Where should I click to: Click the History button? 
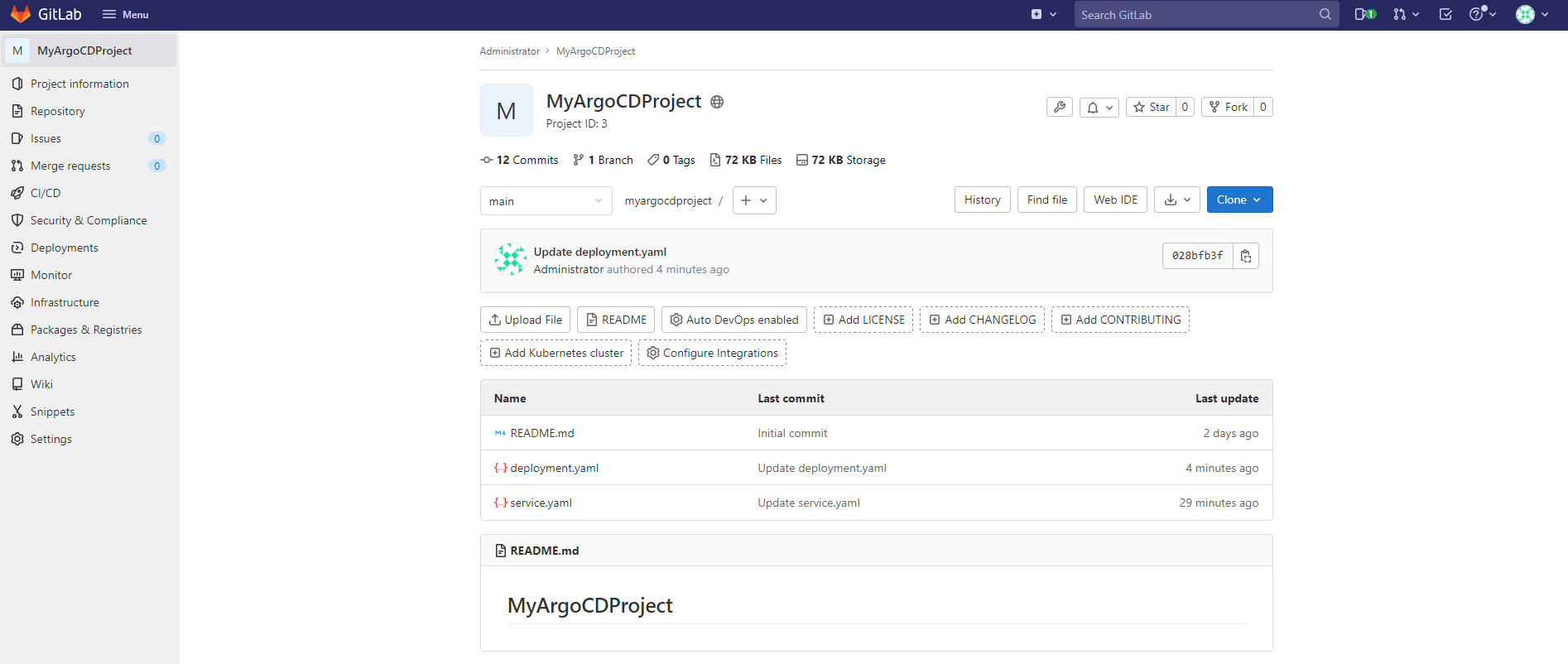click(x=982, y=200)
